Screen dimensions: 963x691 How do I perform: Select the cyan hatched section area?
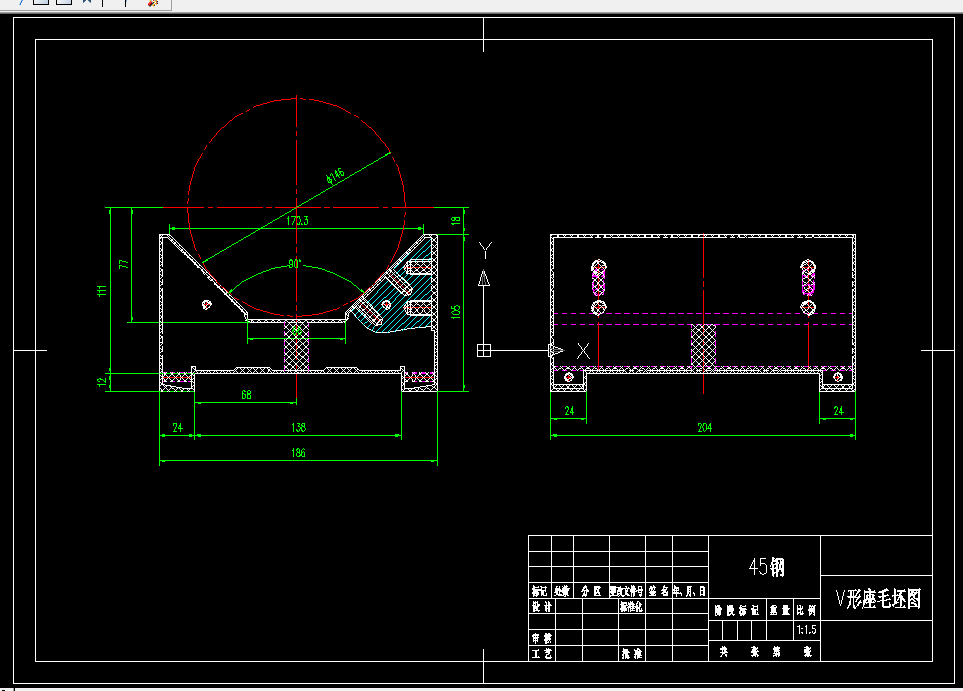tap(398, 295)
